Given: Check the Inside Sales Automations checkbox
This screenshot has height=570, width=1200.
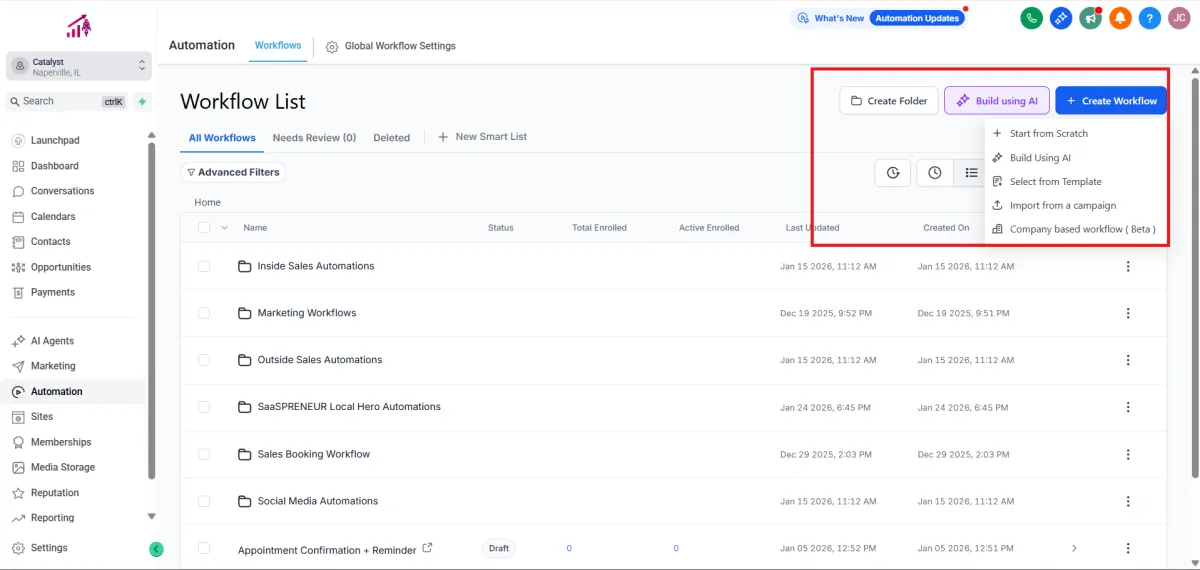Looking at the screenshot, I should point(204,266).
